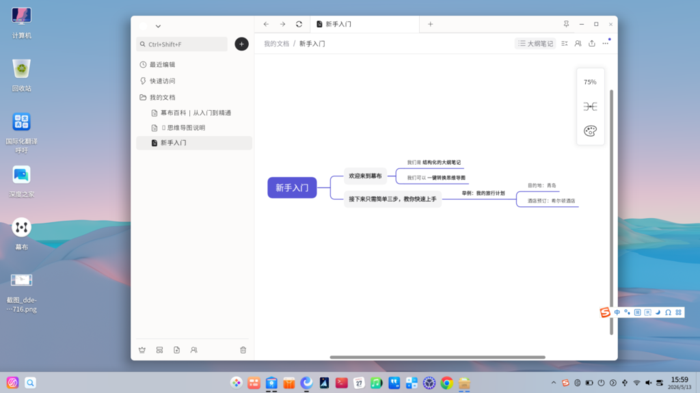Screen dimensions: 700x393
Task: Click the share export icon in header
Action: [592, 43]
